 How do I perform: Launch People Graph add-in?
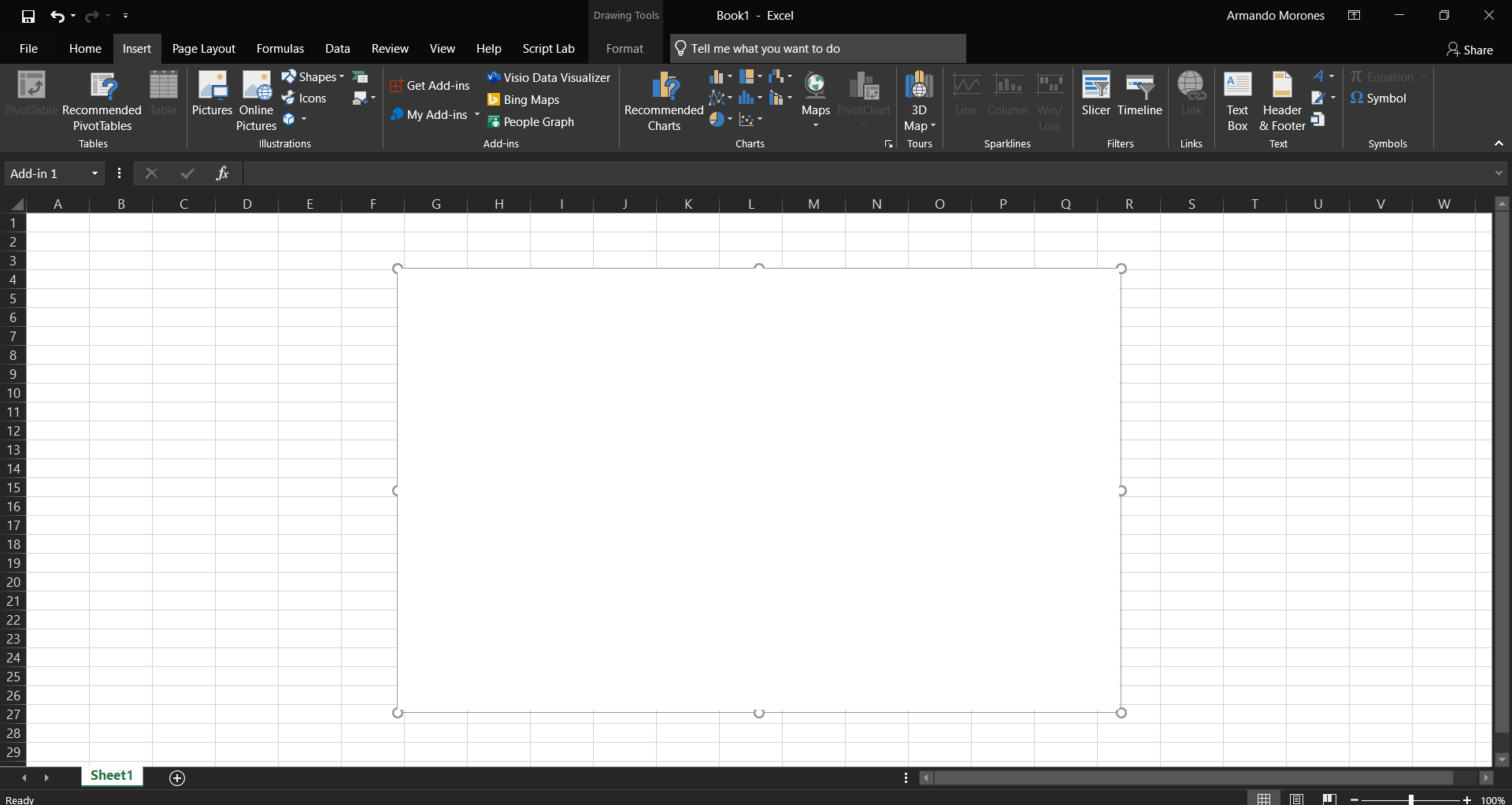pos(530,121)
